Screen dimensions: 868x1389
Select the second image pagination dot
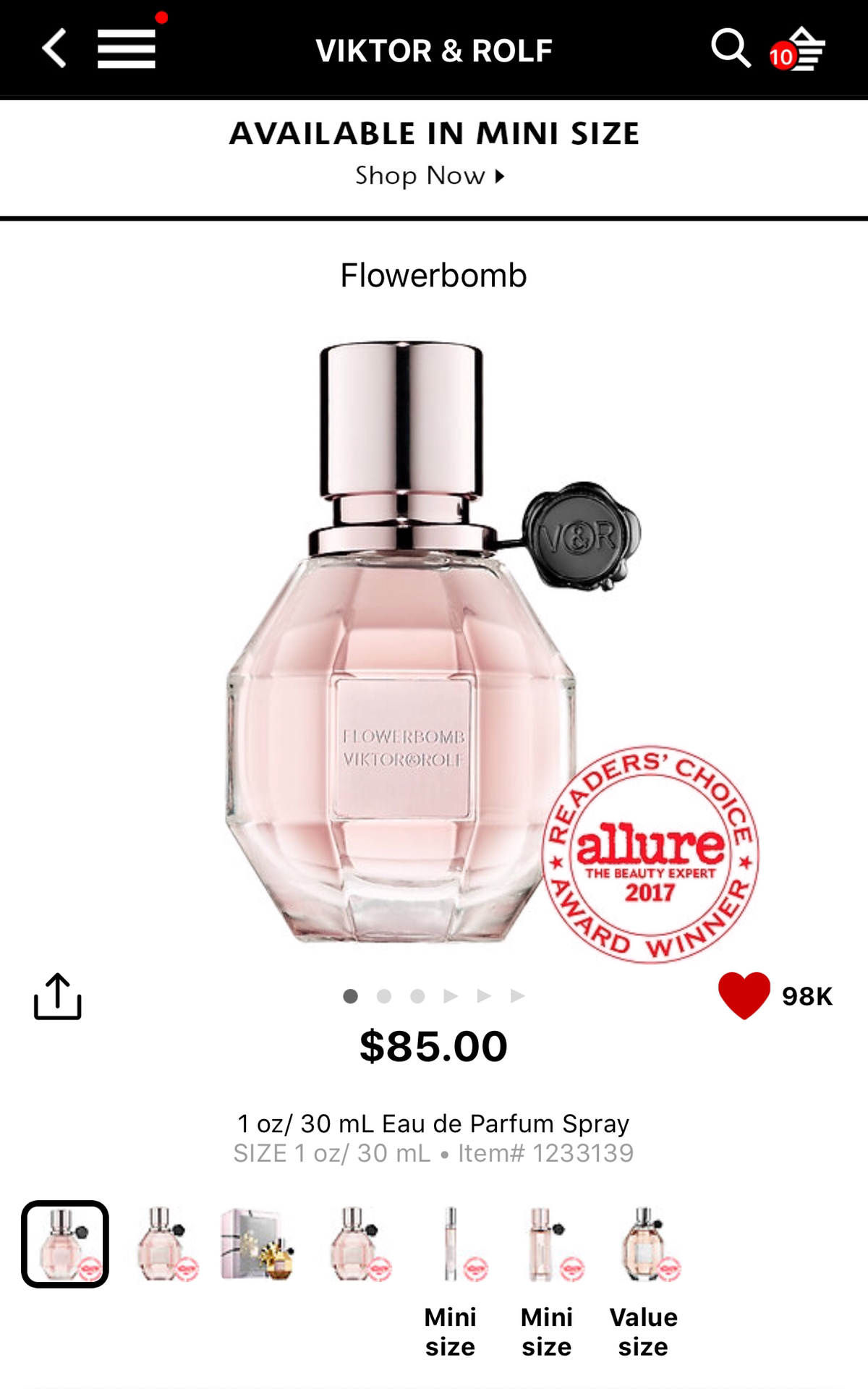384,996
